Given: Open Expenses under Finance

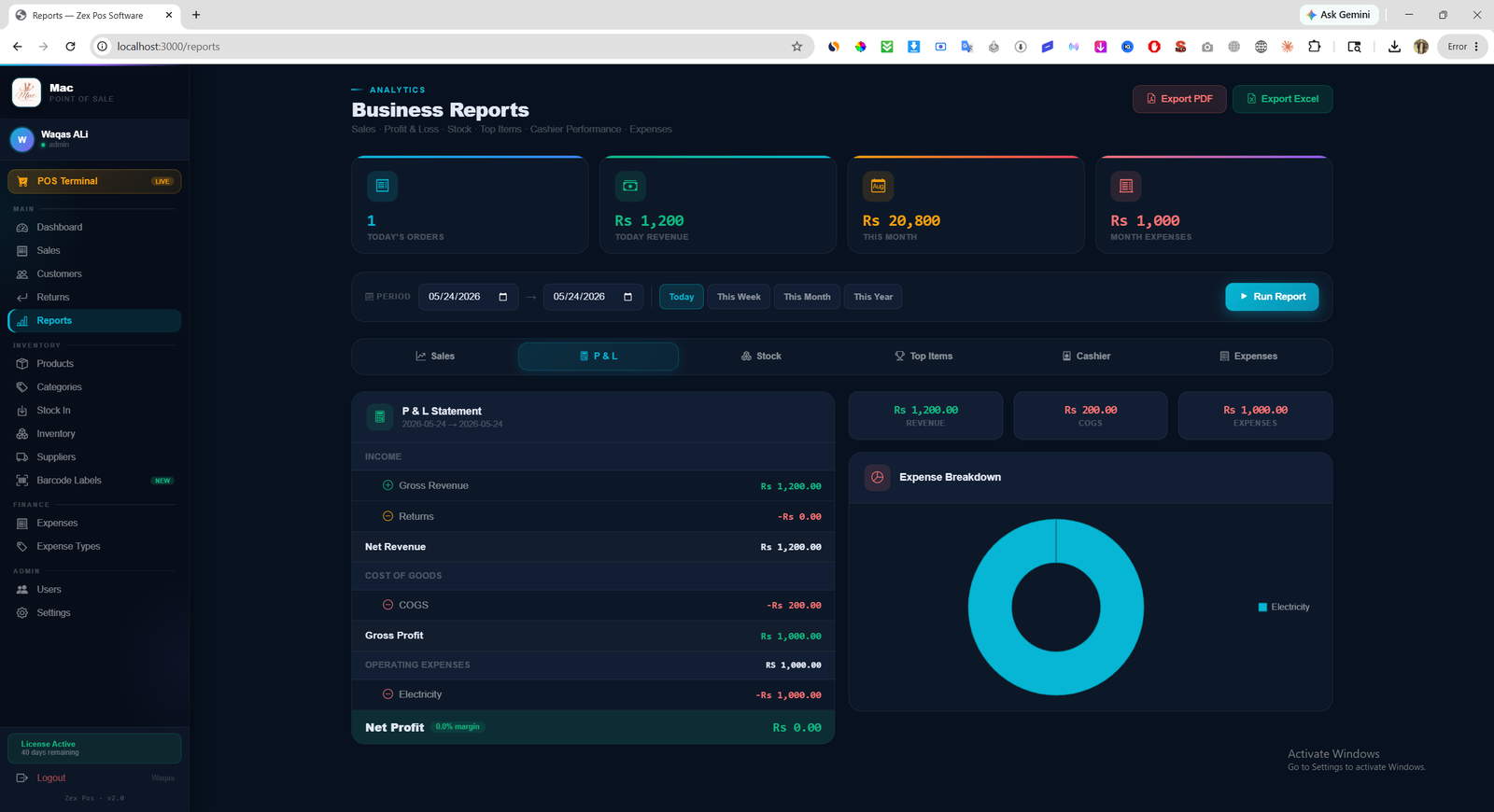Looking at the screenshot, I should [93, 523].
